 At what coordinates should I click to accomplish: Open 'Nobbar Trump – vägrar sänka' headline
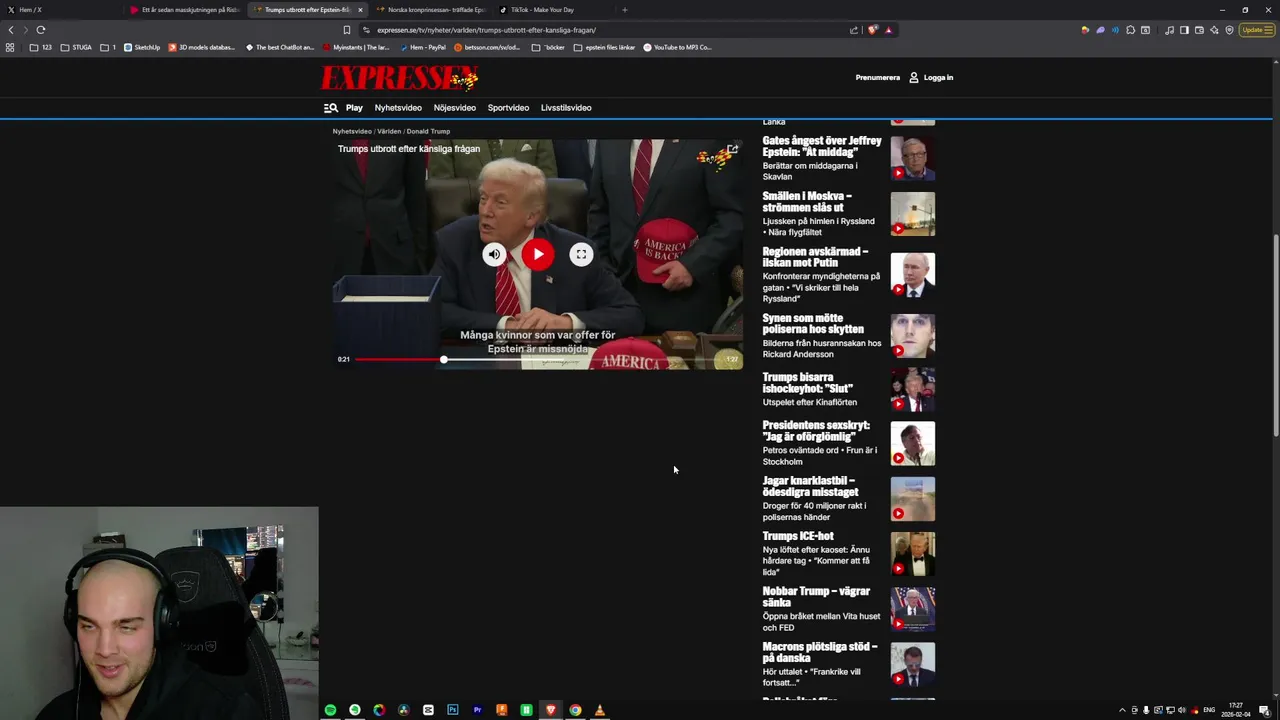click(816, 597)
